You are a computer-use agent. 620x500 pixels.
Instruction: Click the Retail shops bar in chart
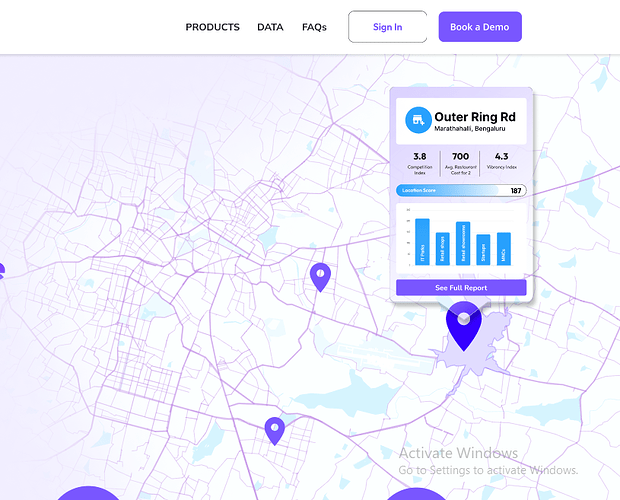click(442, 249)
